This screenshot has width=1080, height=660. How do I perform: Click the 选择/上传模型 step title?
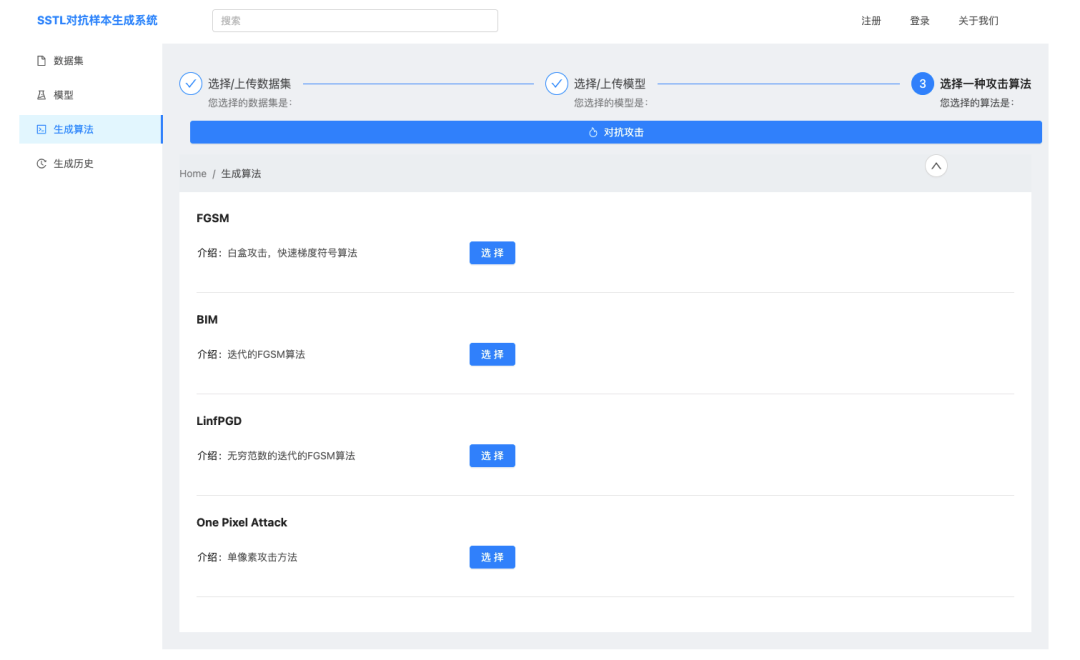[610, 84]
